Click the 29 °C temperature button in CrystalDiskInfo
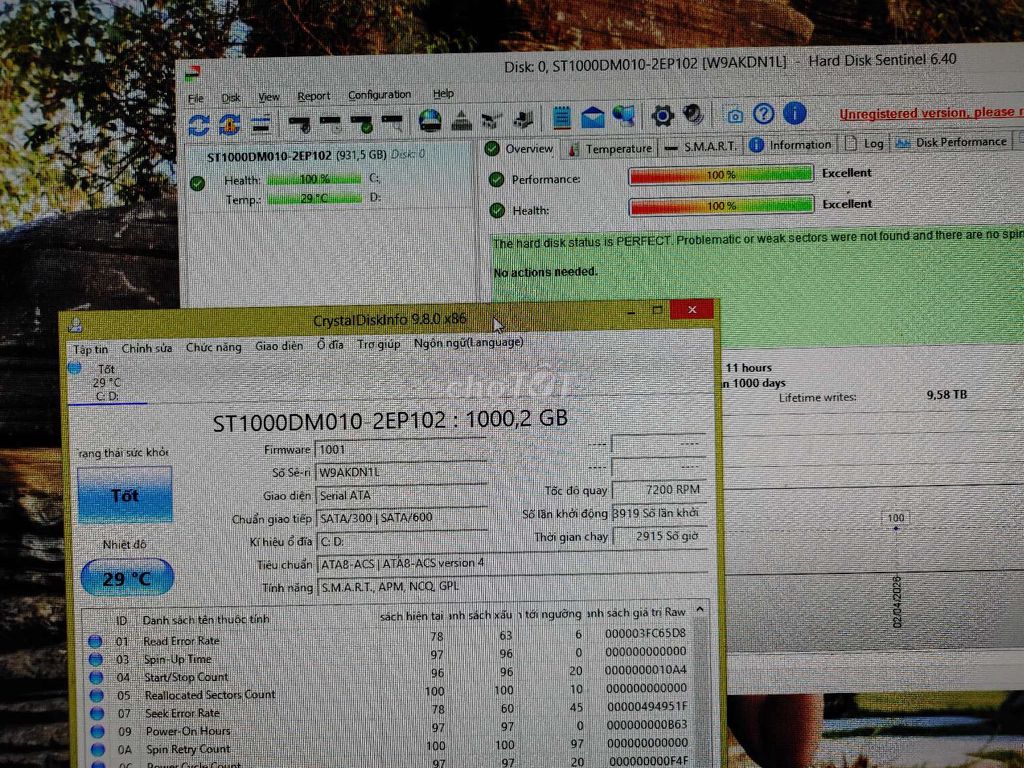 click(x=127, y=578)
